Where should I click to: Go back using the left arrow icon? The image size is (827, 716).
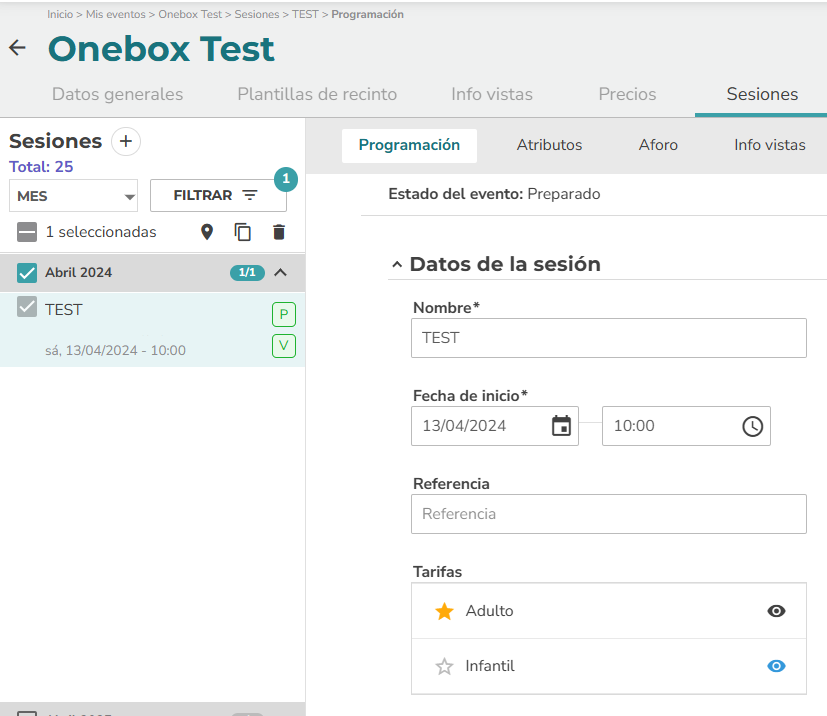(17, 48)
